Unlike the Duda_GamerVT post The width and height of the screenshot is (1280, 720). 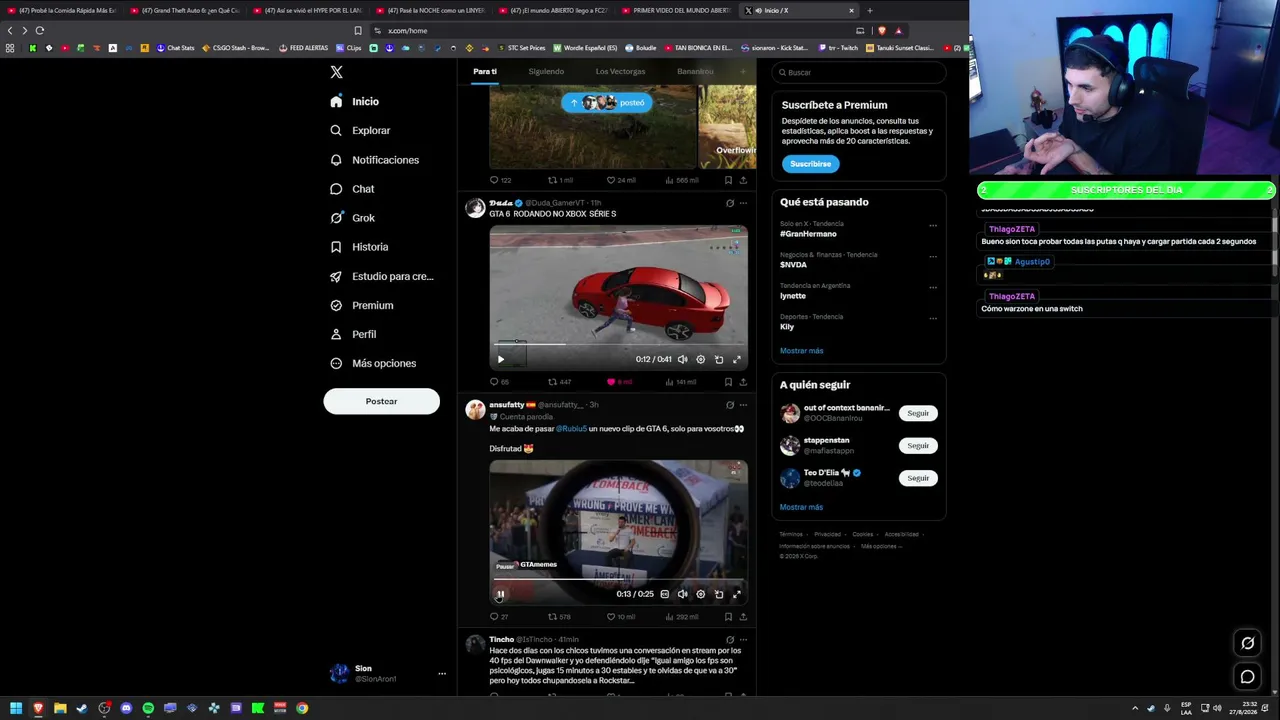pyautogui.click(x=619, y=382)
